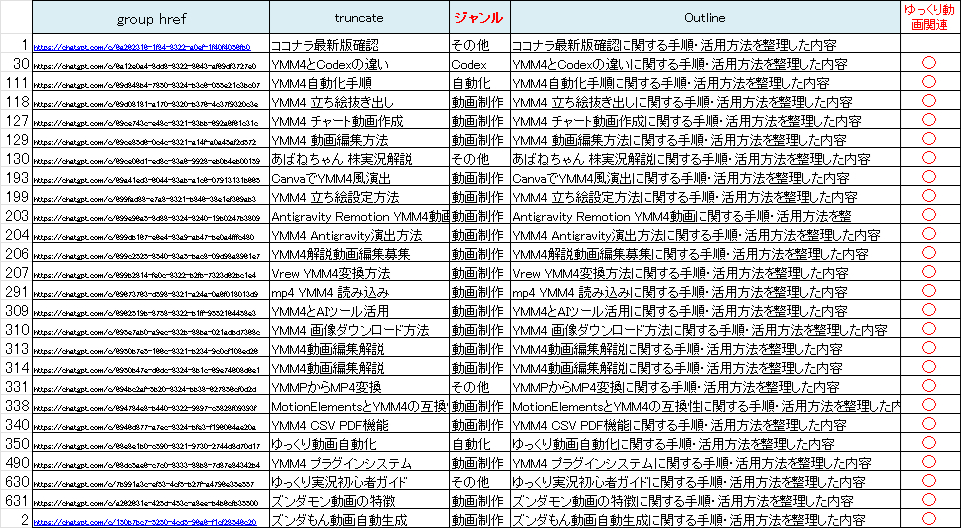This screenshot has height=528, width=961.
Task: Select cell 'YMM4 動画編集方法' in truncate column
Action: (359, 139)
